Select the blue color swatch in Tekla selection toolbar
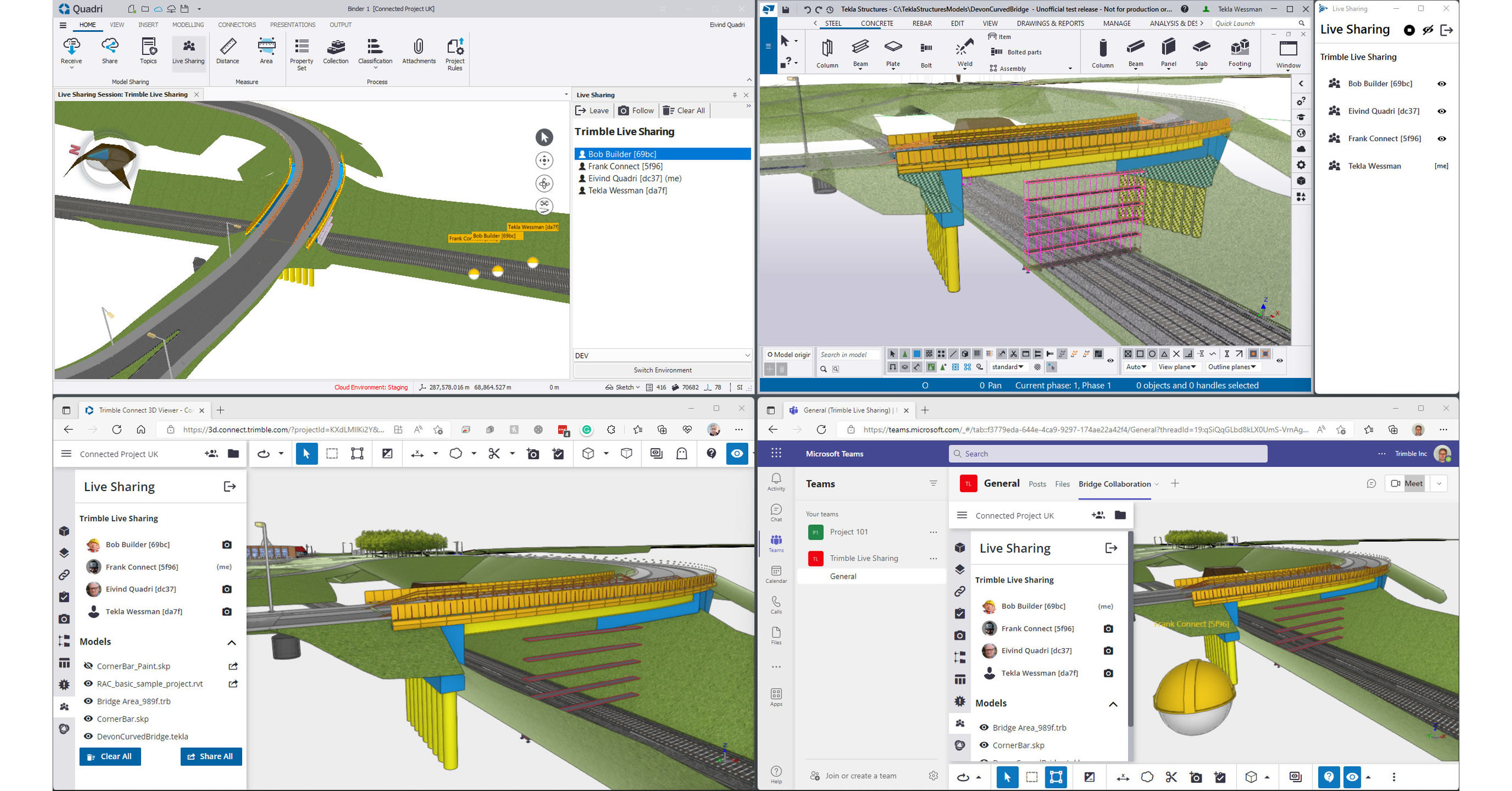 916,354
